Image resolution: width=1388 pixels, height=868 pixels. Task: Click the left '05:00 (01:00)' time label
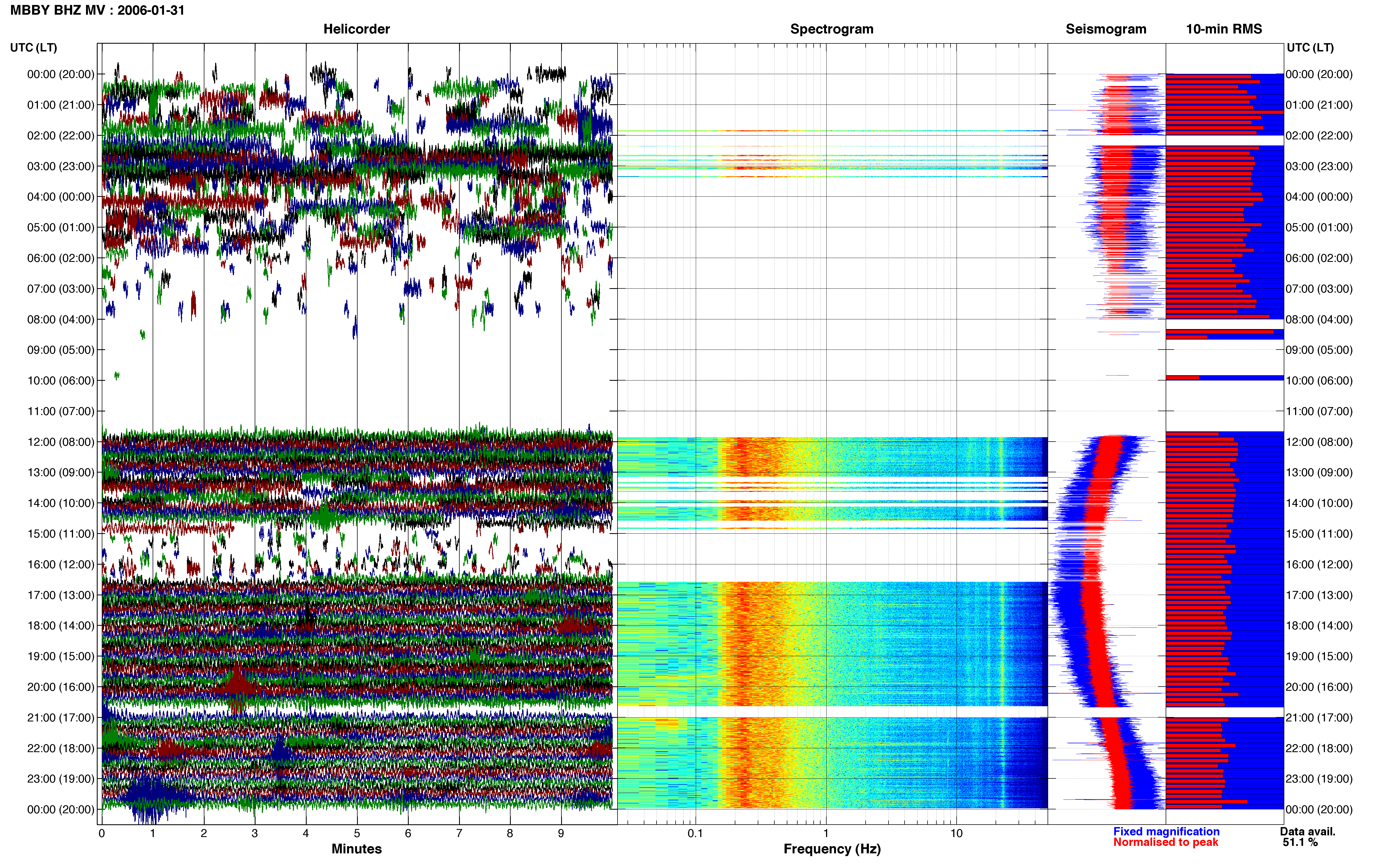tap(61, 227)
